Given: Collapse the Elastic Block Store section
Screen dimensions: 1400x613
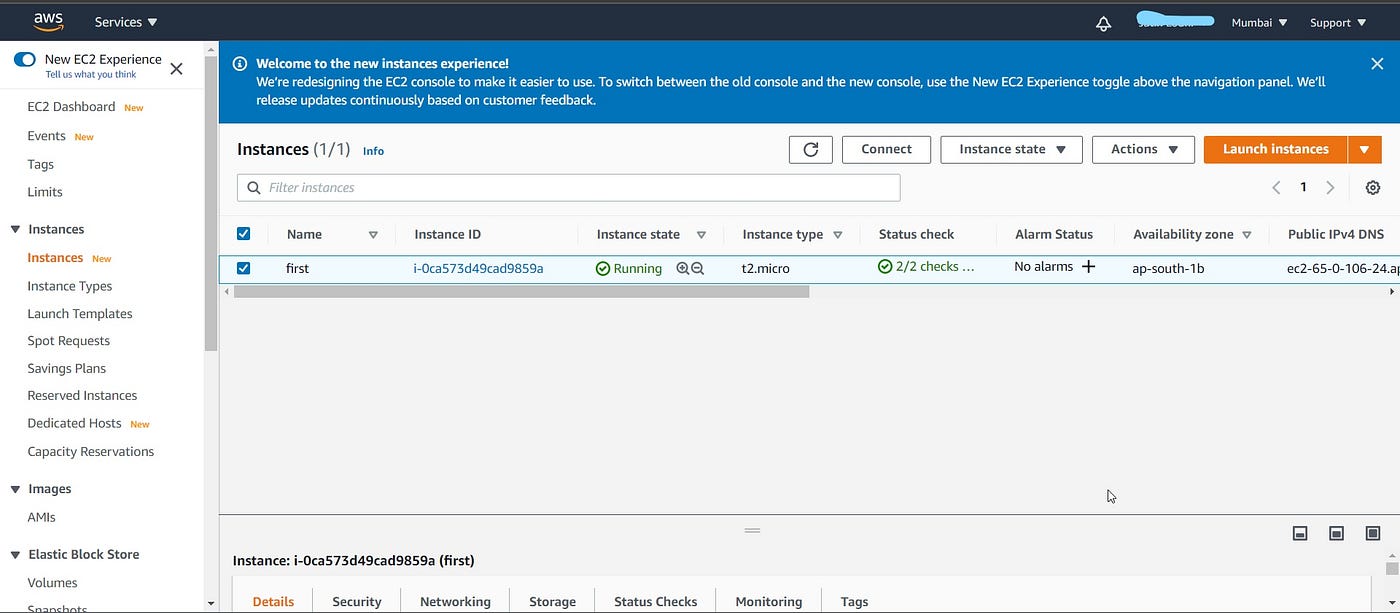Looking at the screenshot, I should coord(15,554).
